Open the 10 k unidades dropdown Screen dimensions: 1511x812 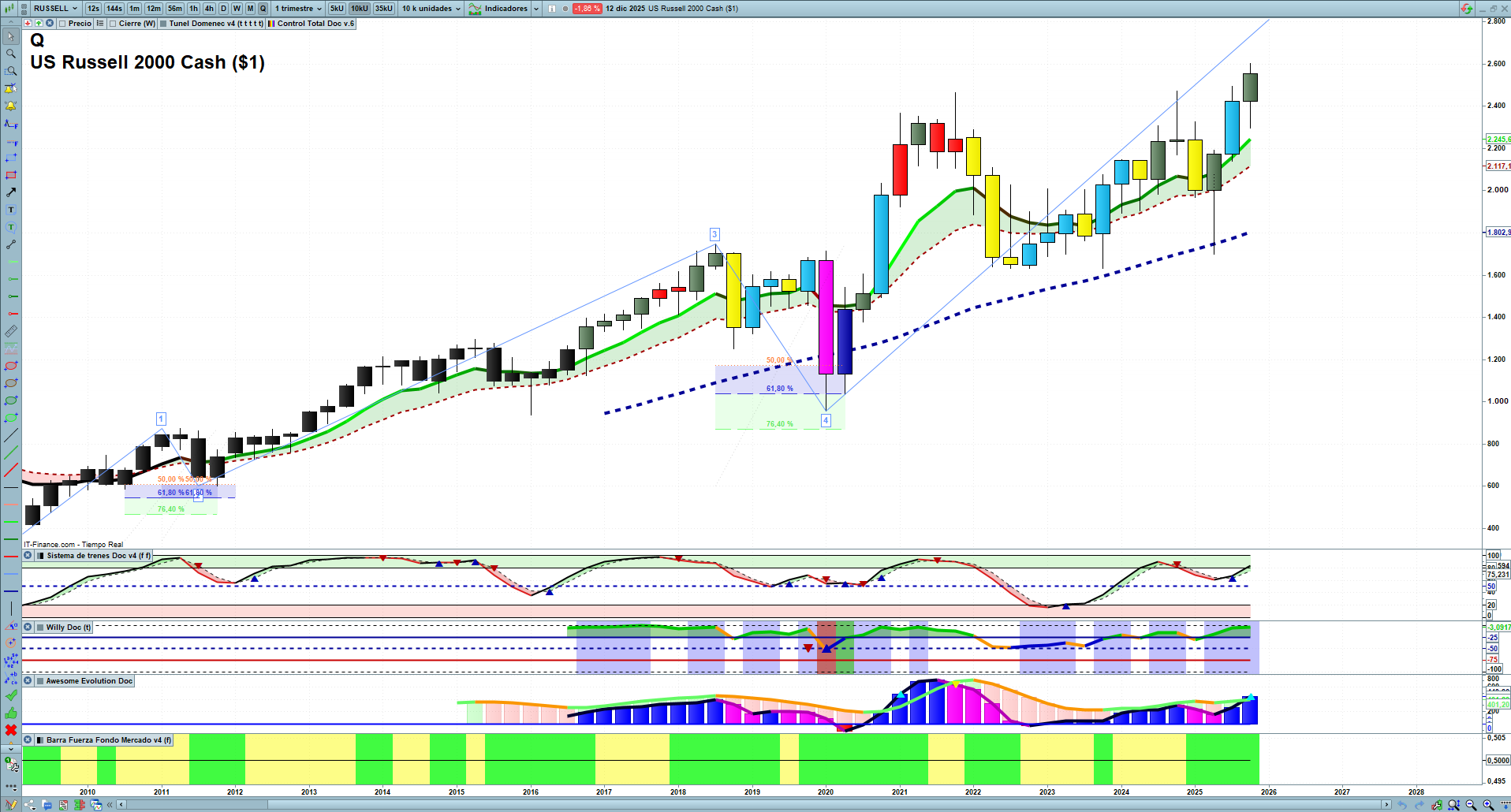coord(431,9)
